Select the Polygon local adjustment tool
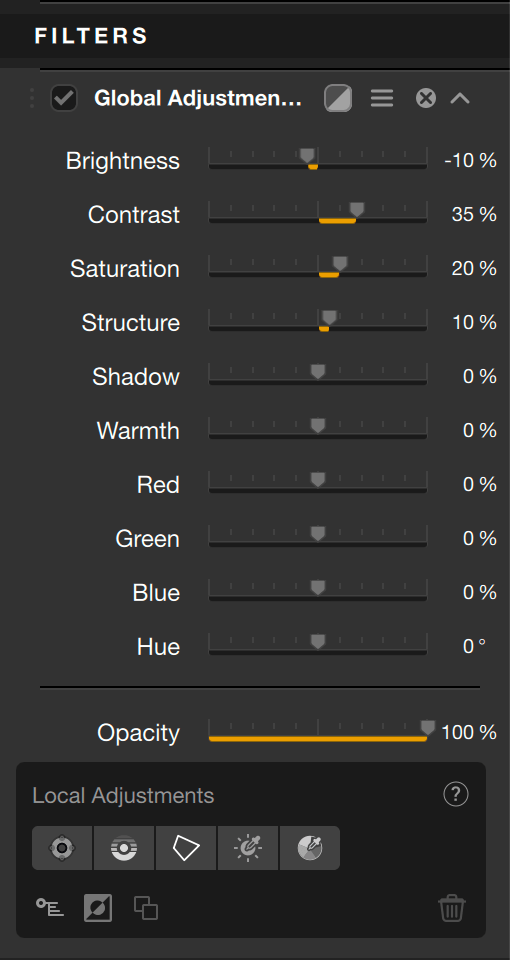Viewport: 510px width, 960px height. pyautogui.click(x=186, y=848)
